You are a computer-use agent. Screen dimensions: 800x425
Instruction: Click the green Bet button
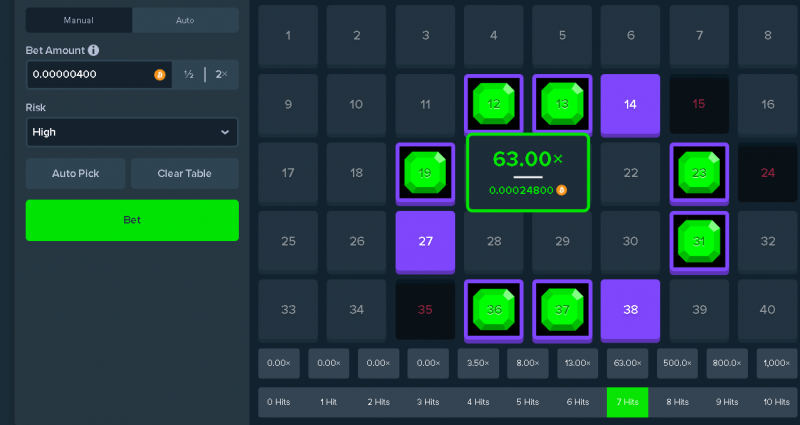tap(132, 220)
